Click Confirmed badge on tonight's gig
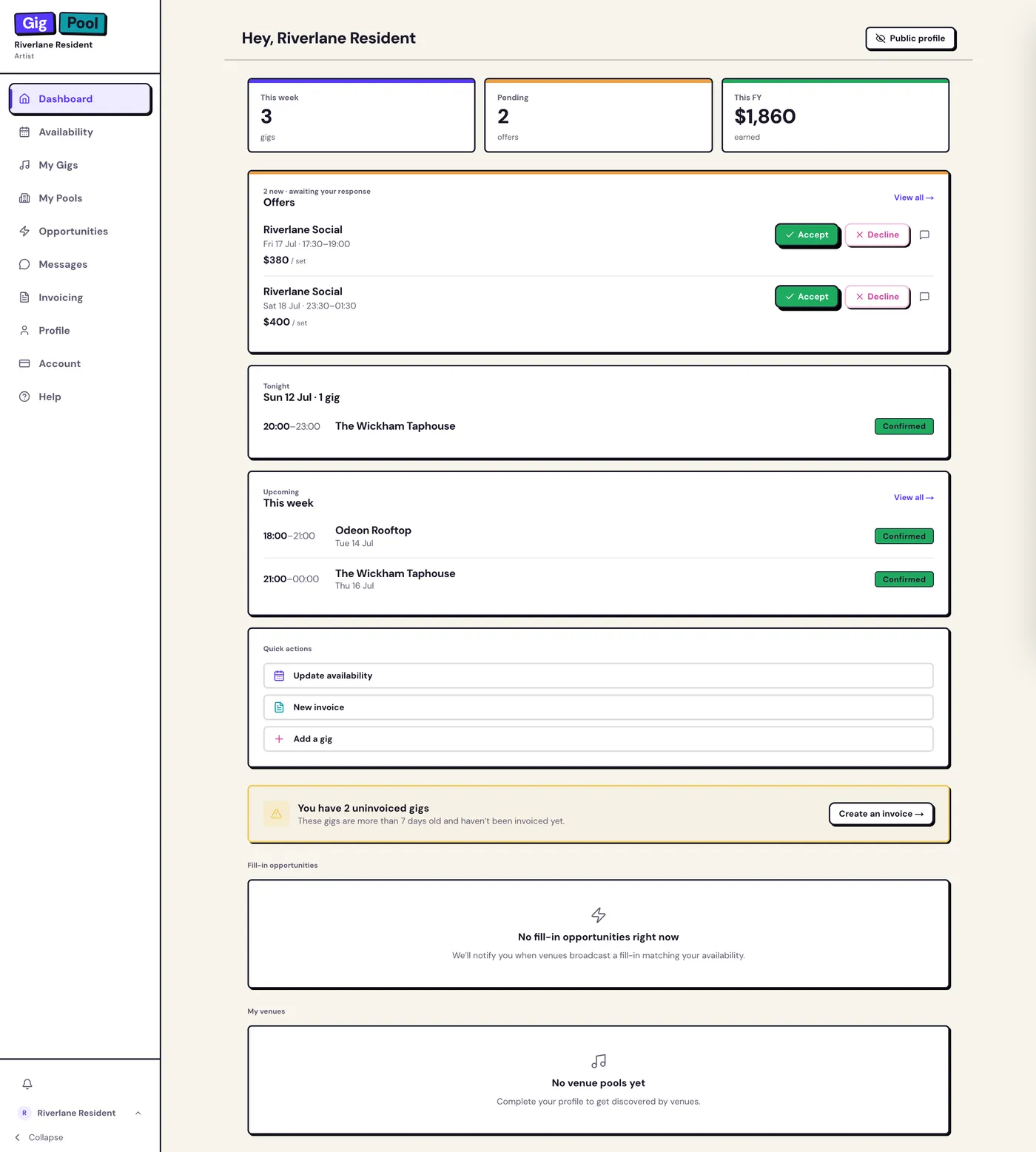This screenshot has height=1152, width=1036. coord(904,426)
